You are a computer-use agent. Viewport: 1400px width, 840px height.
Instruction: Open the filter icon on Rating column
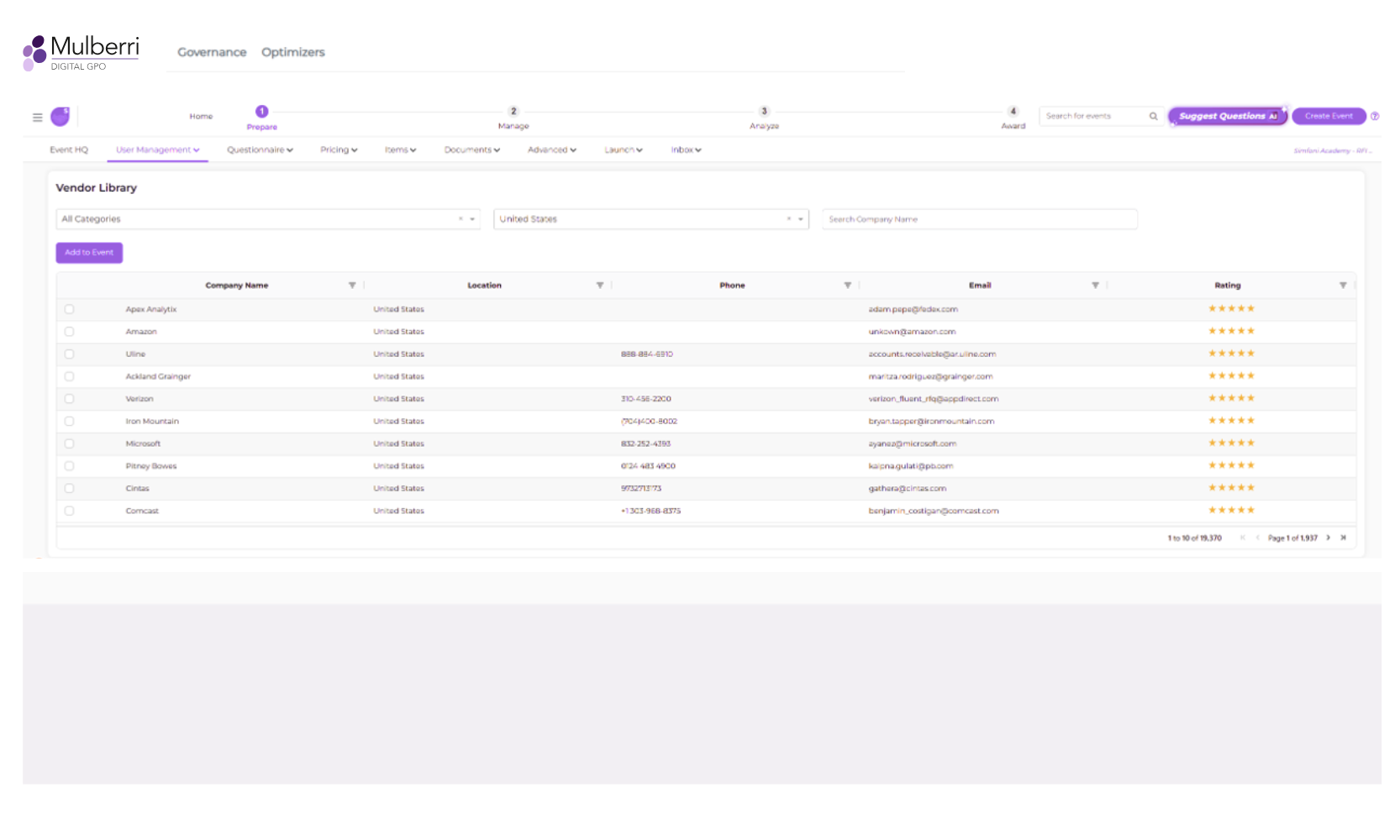(x=1343, y=285)
